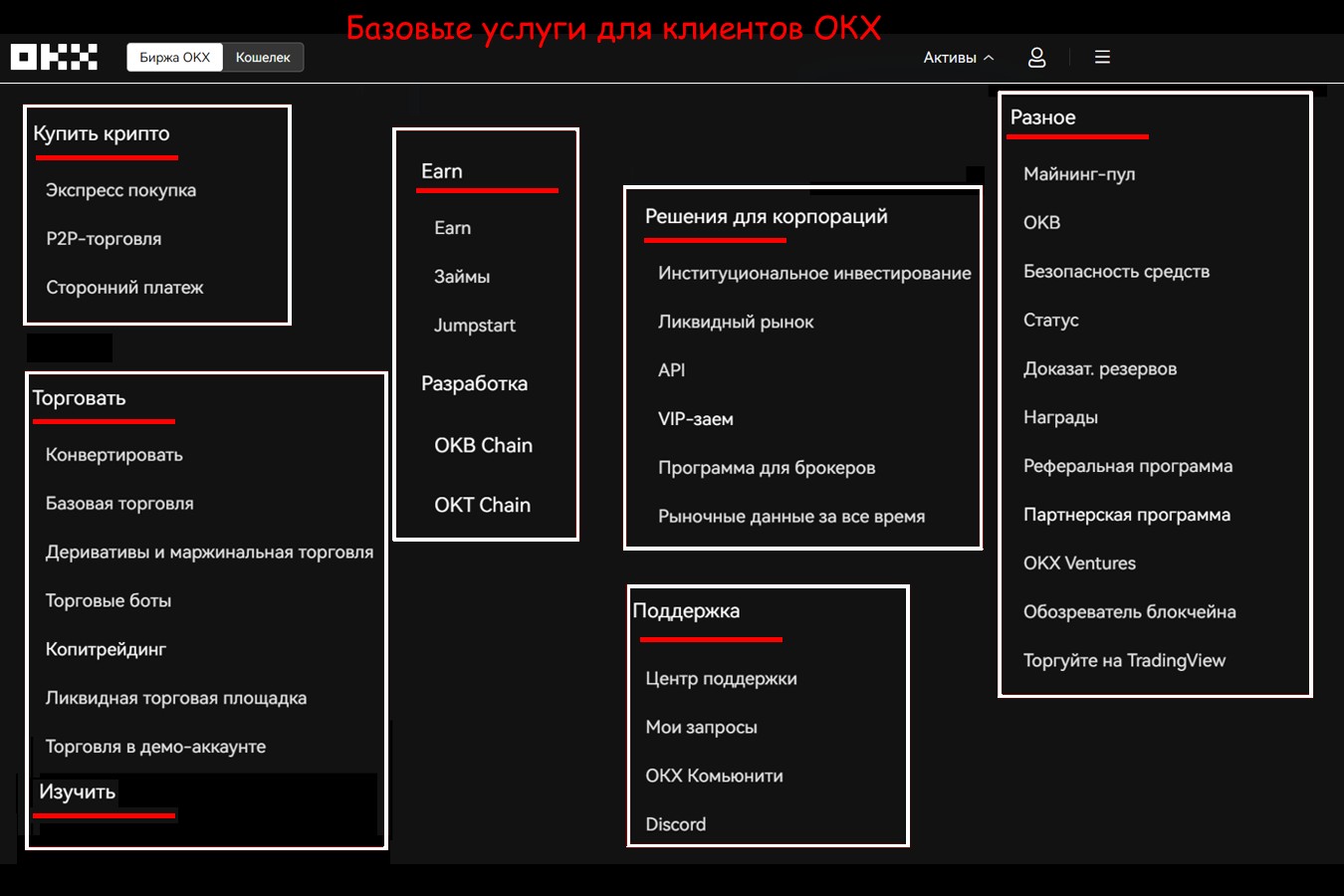Open Копитрейдинг
Image resolution: width=1344 pixels, height=896 pixels.
pyautogui.click(x=106, y=650)
